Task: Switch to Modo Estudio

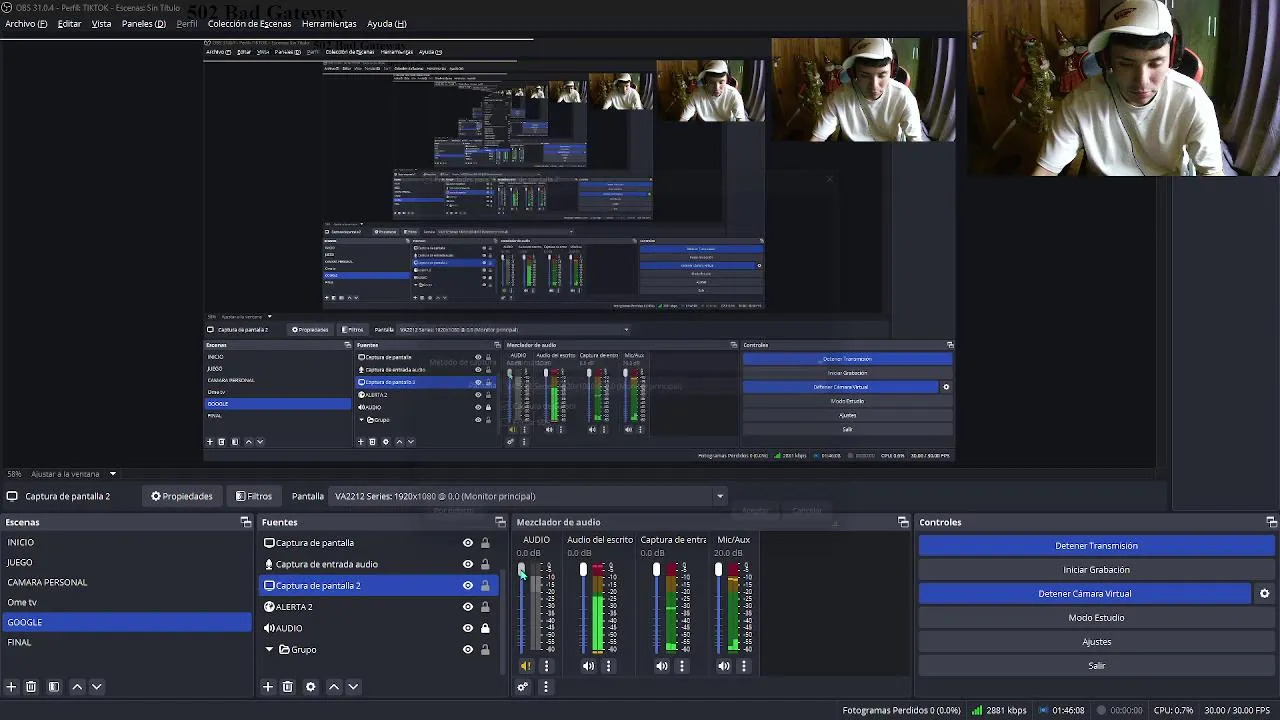Action: [1096, 618]
